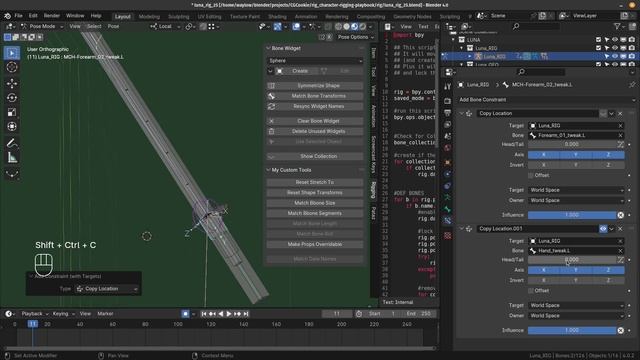Toggle auto keying record button
Screen dimensions: 640x360
185,314
